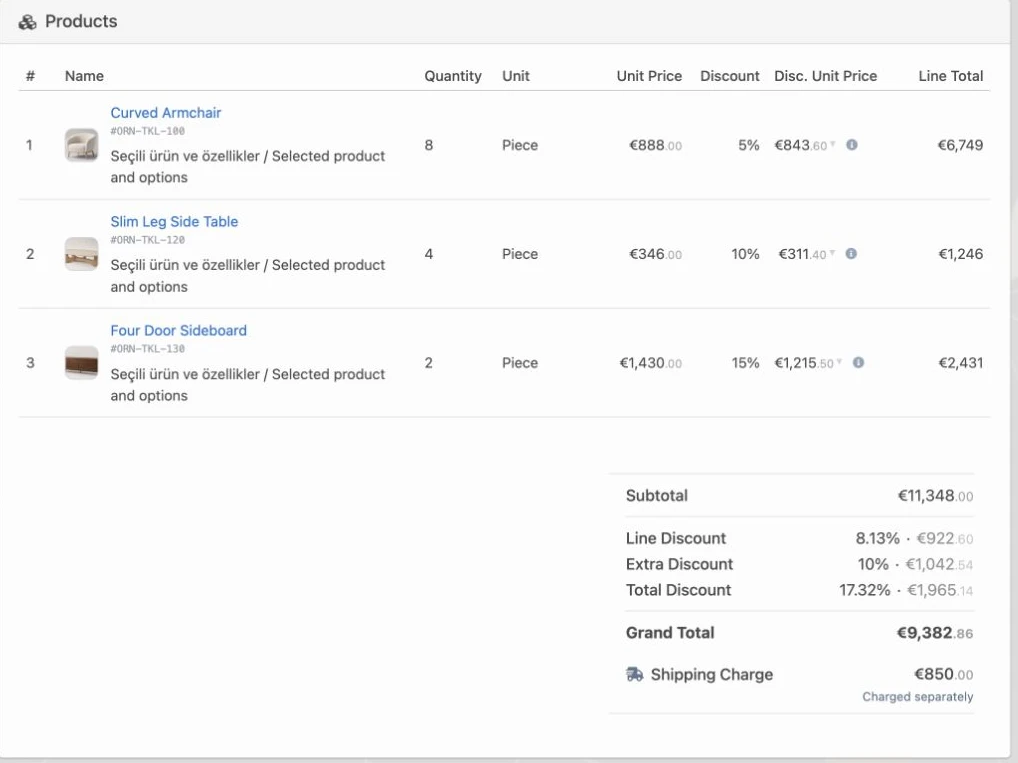This screenshot has width=1018, height=763.
Task: Open the Curved Armchair product link
Action: [166, 113]
